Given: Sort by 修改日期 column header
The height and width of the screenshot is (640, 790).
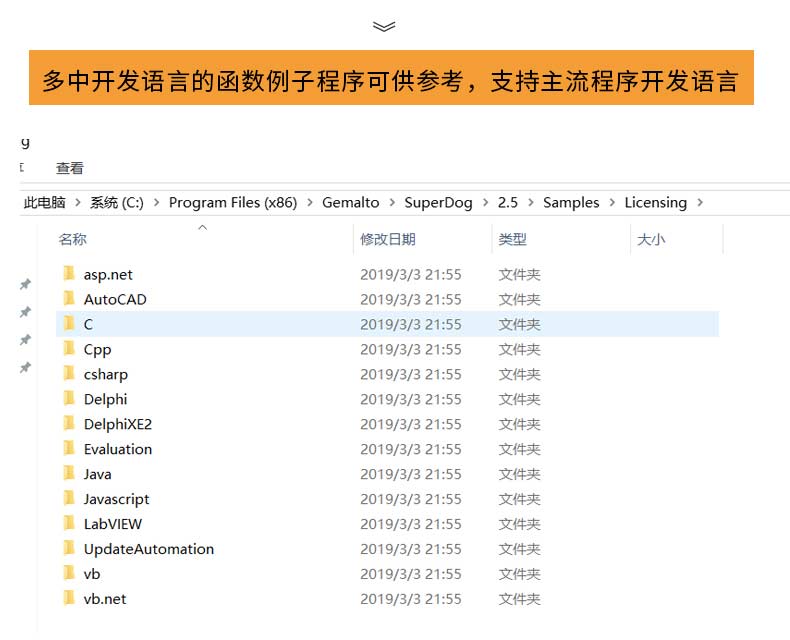Looking at the screenshot, I should [x=388, y=239].
